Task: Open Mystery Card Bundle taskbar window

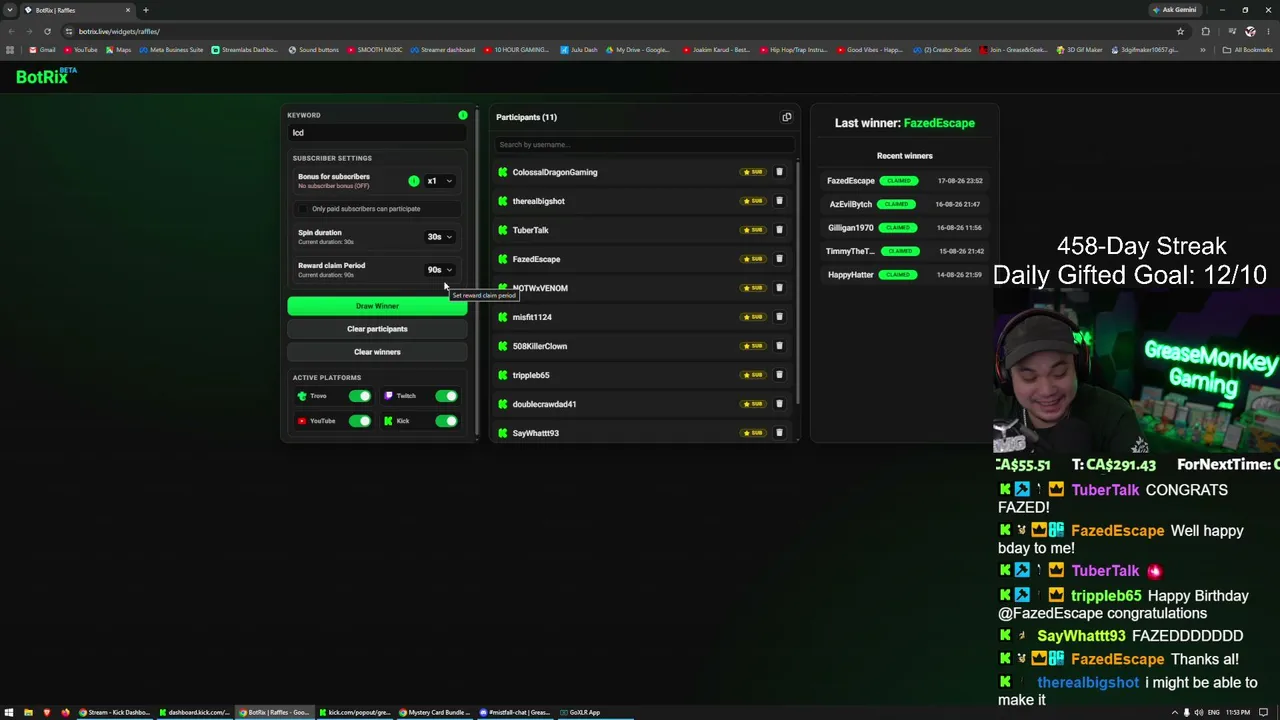Action: (x=434, y=712)
